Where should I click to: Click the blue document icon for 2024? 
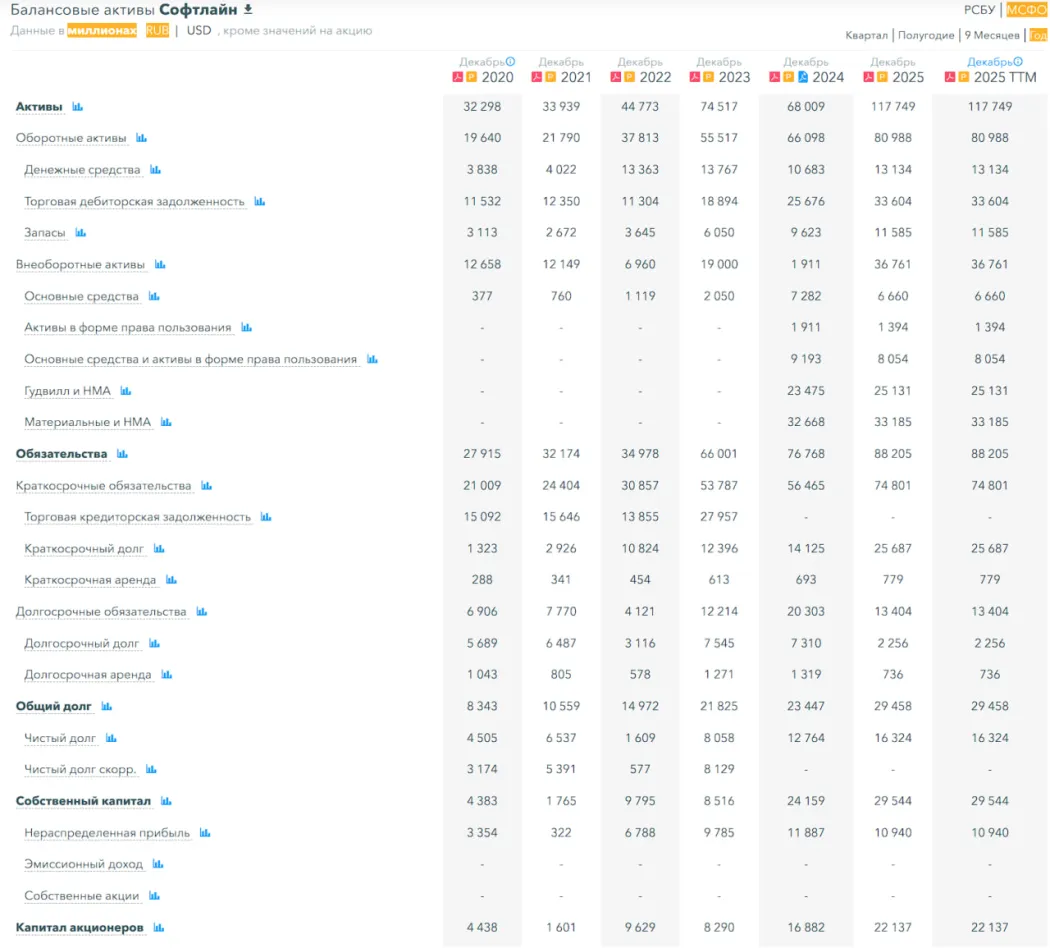tap(803, 77)
